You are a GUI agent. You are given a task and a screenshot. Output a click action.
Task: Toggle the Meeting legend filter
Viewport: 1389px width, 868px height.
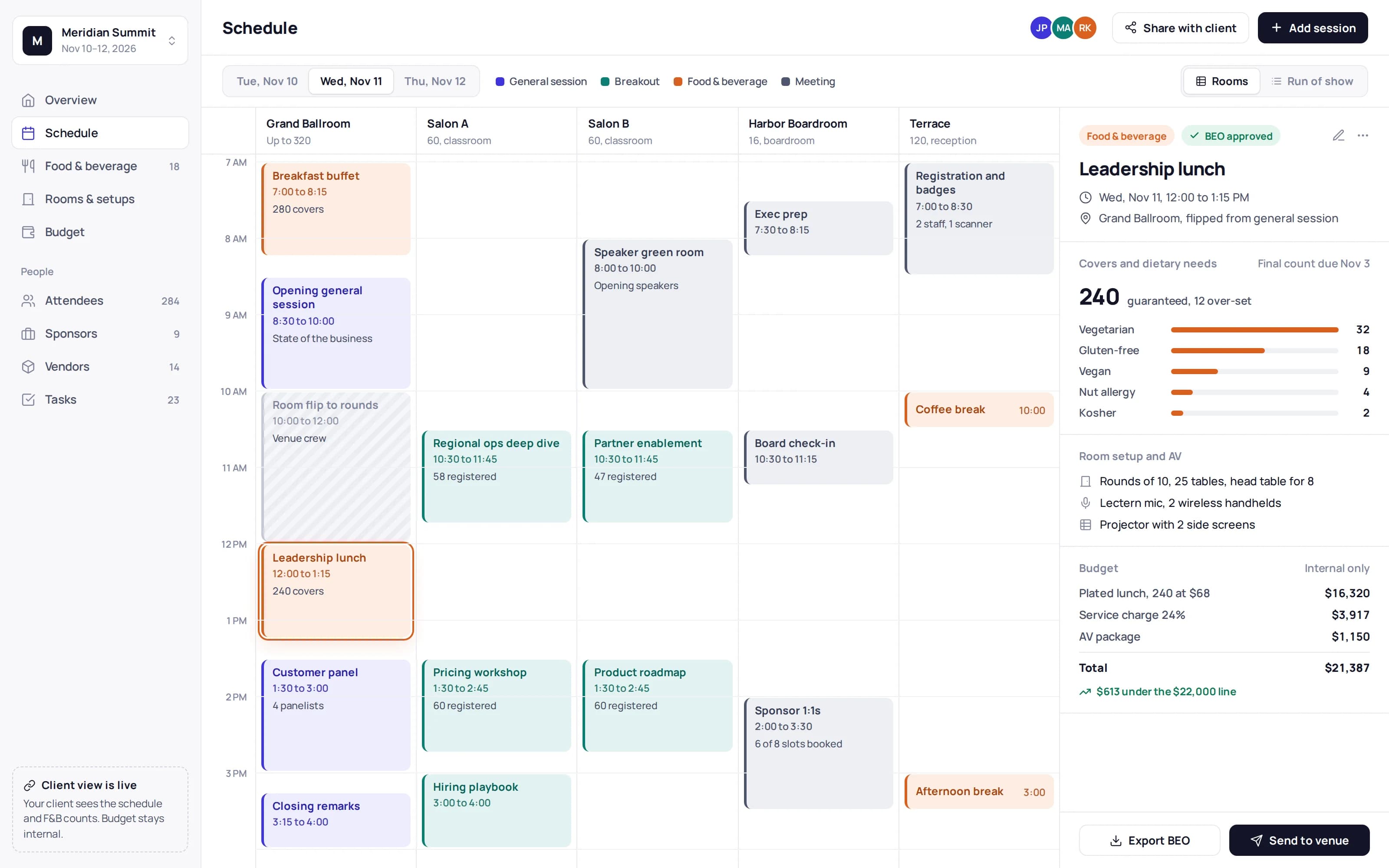coord(808,82)
